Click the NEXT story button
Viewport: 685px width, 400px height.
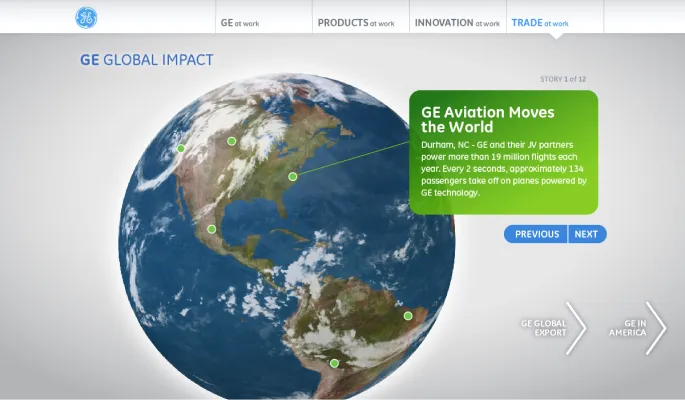coord(587,234)
